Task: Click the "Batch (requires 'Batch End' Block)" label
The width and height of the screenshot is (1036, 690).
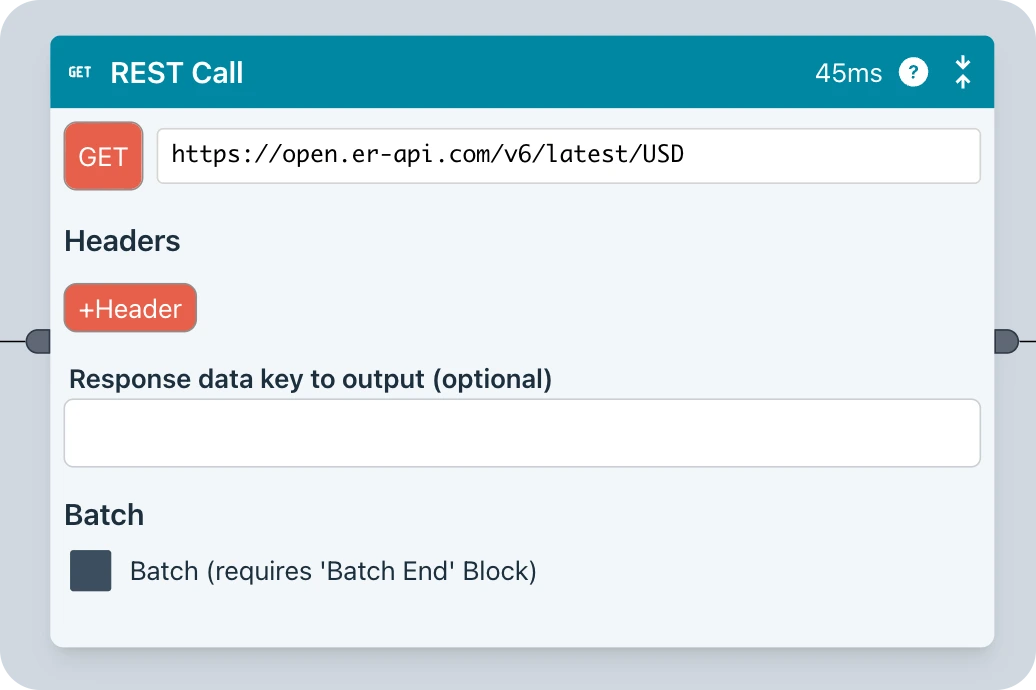Action: tap(333, 572)
